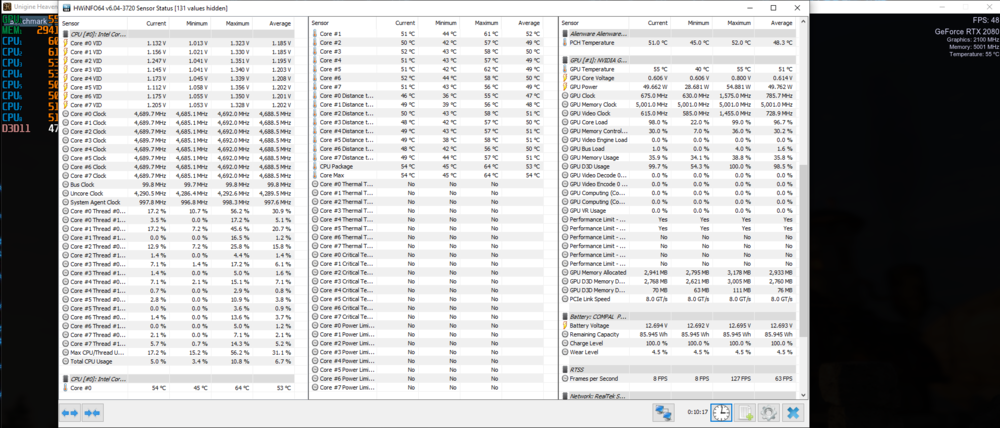This screenshot has height=428, width=1000.
Task: Click the expand layout right arrows button
Action: coord(70,412)
